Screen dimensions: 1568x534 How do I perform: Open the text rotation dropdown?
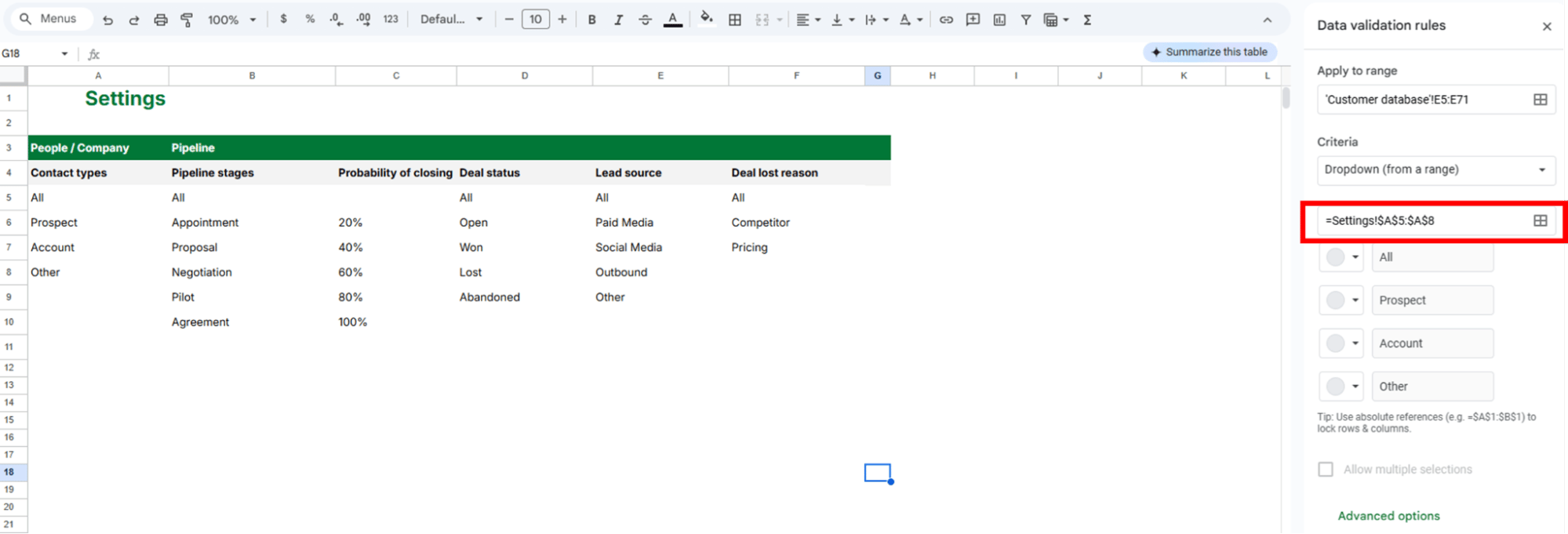pos(911,20)
